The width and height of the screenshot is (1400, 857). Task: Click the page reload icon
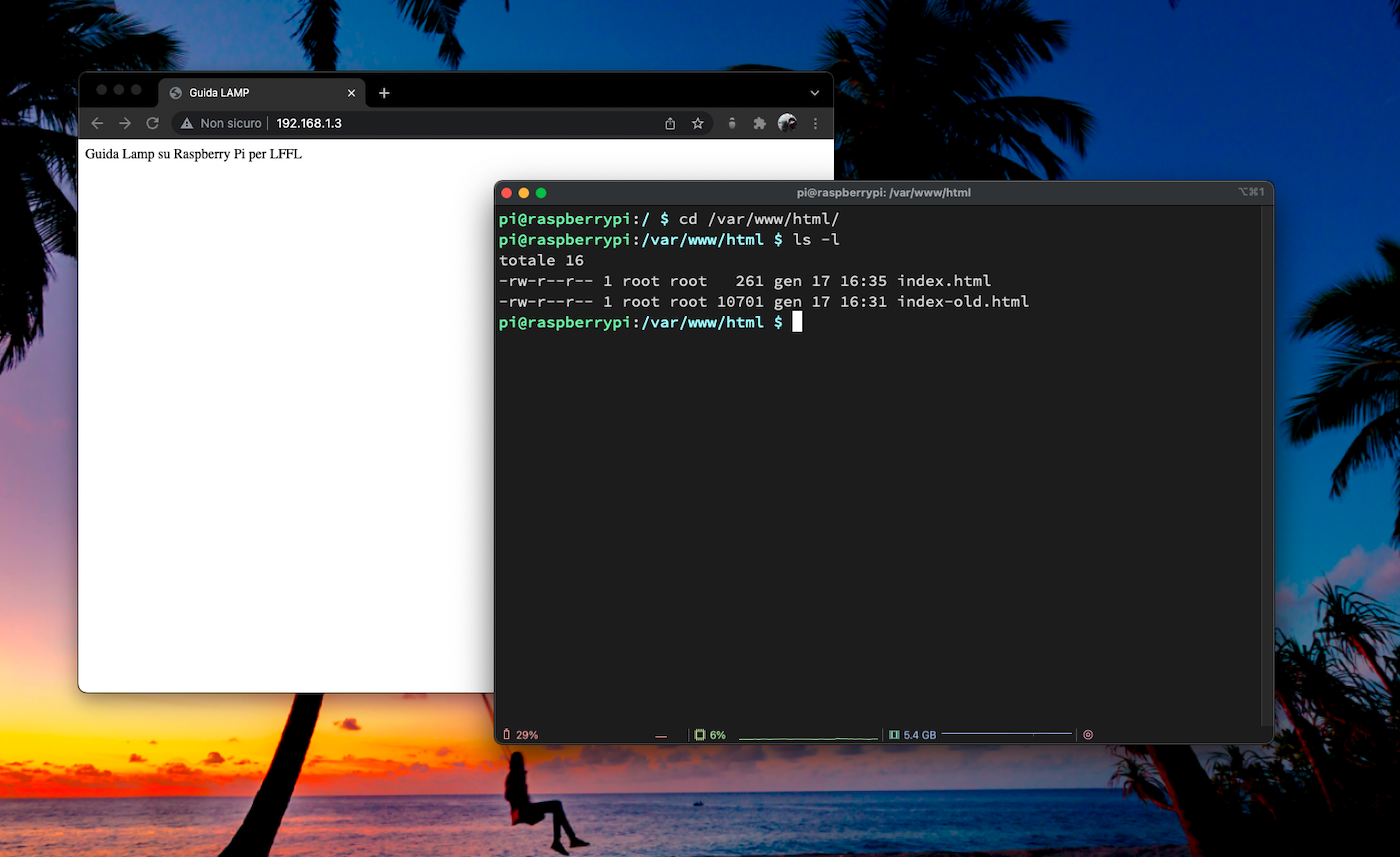(x=152, y=123)
